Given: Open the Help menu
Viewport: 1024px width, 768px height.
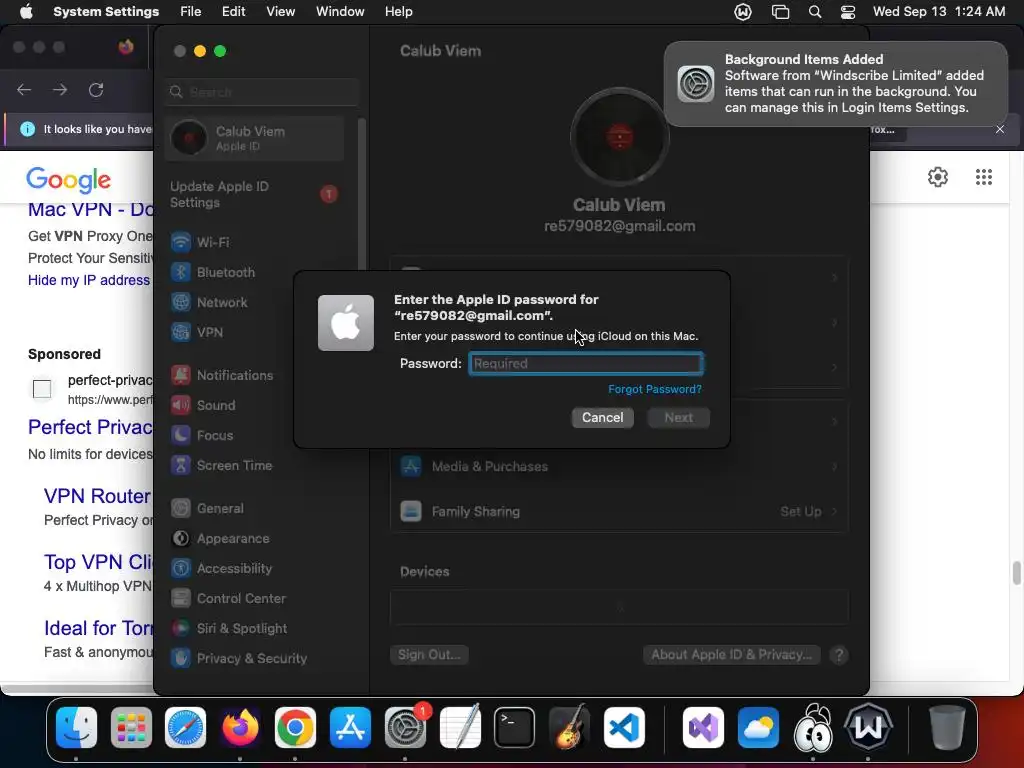Looking at the screenshot, I should point(398,12).
